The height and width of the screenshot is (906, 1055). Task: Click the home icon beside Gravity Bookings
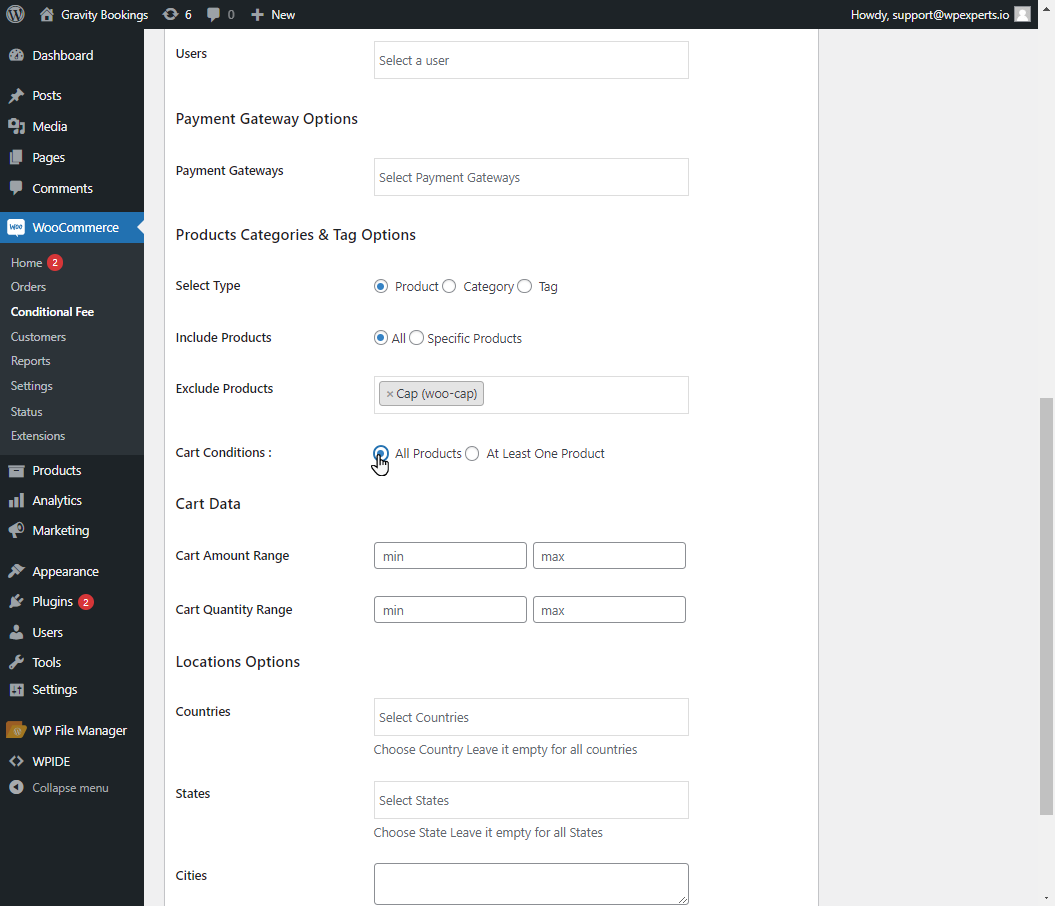click(46, 14)
